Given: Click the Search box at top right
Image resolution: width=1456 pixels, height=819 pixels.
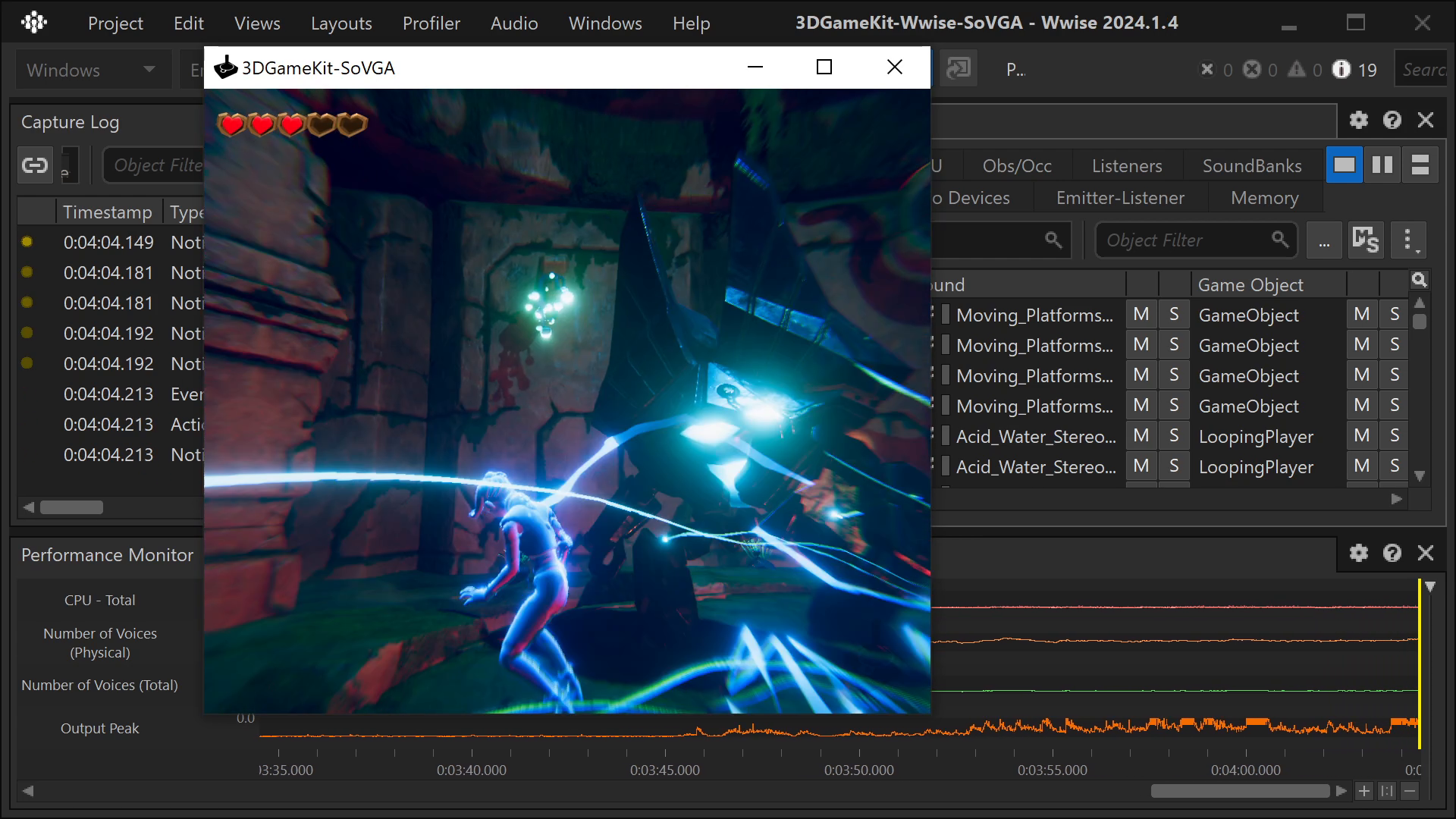Looking at the screenshot, I should pos(1423,70).
